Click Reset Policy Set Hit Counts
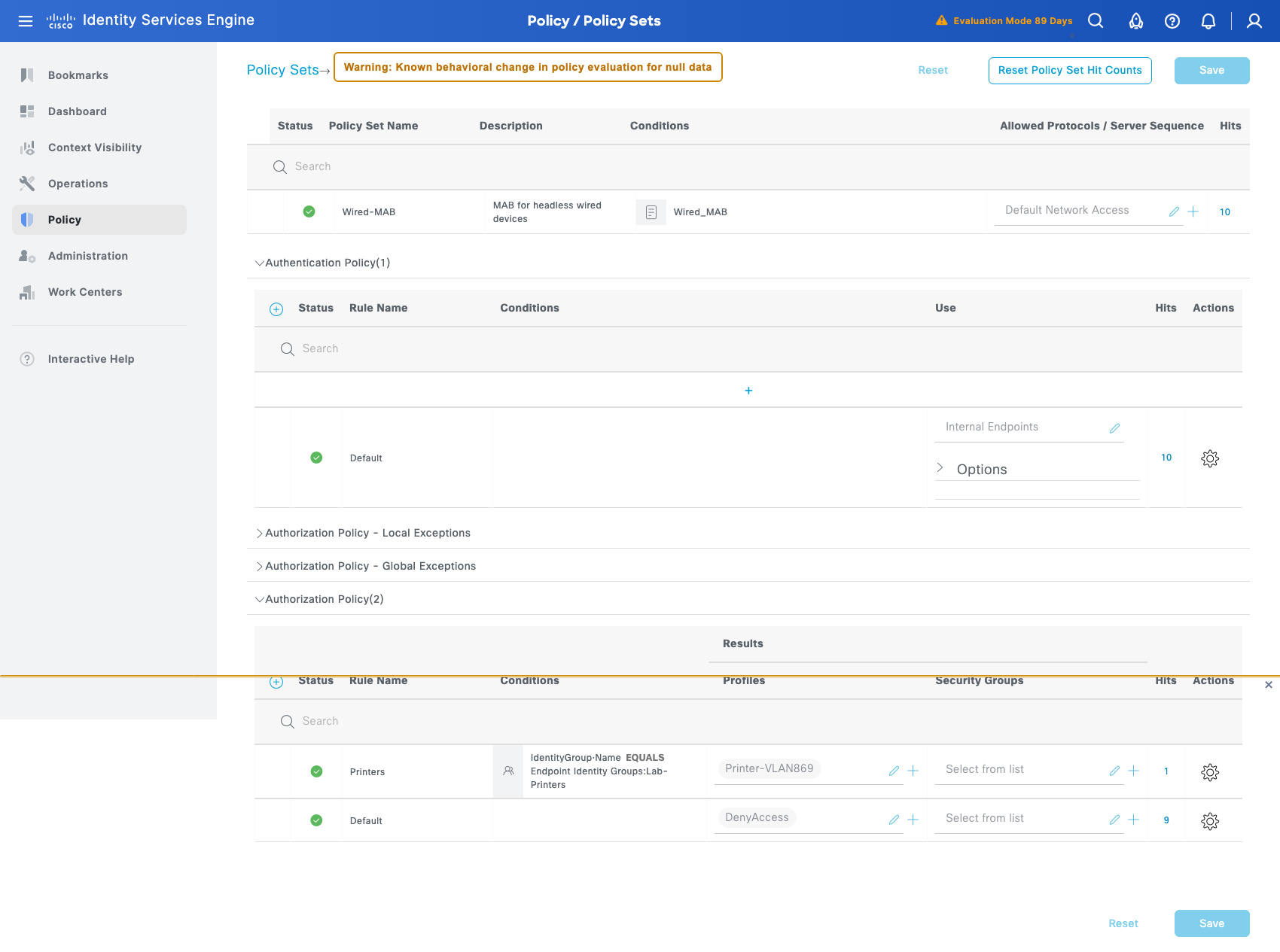 (x=1070, y=71)
